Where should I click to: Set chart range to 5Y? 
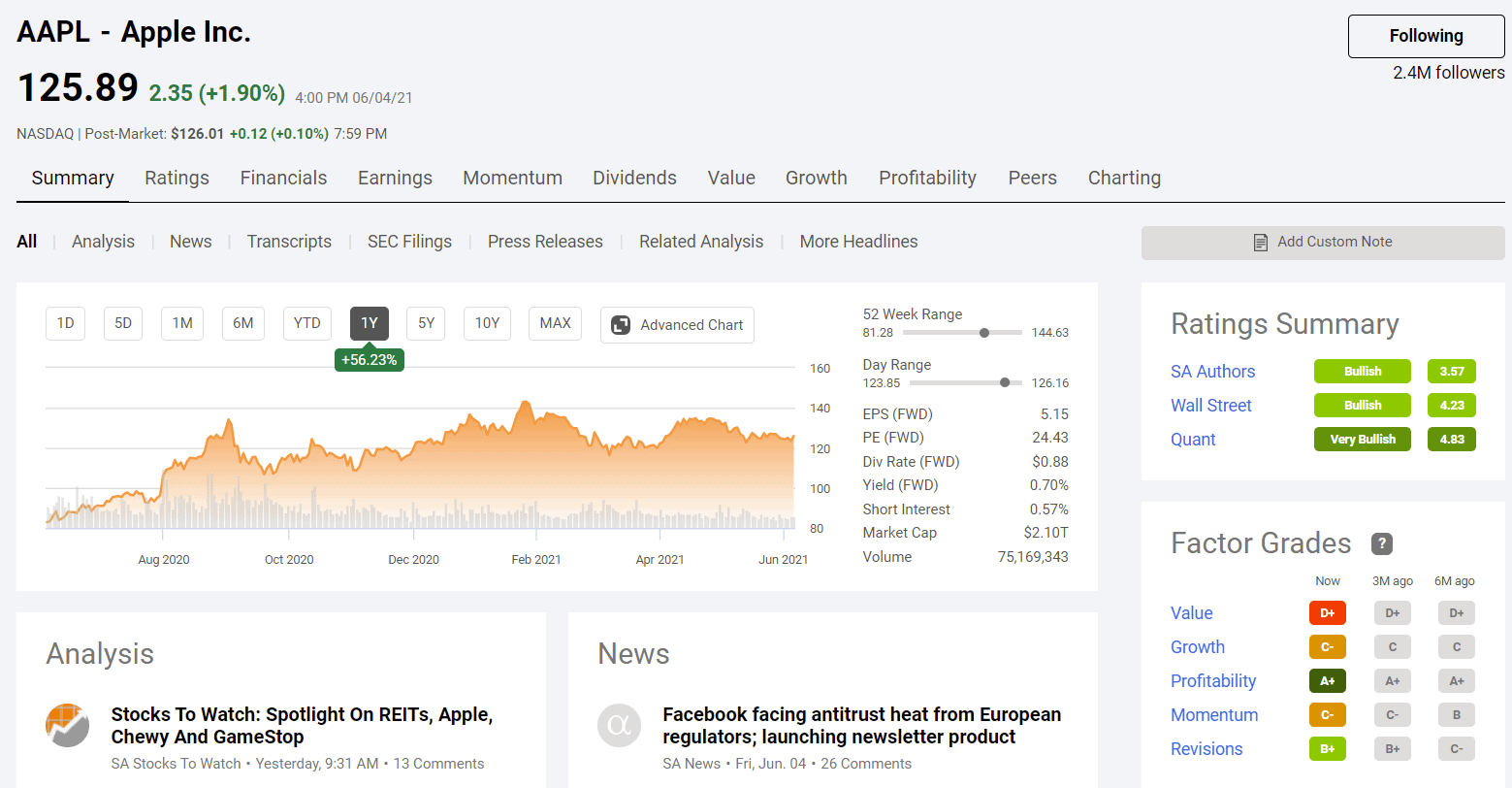pyautogui.click(x=426, y=323)
